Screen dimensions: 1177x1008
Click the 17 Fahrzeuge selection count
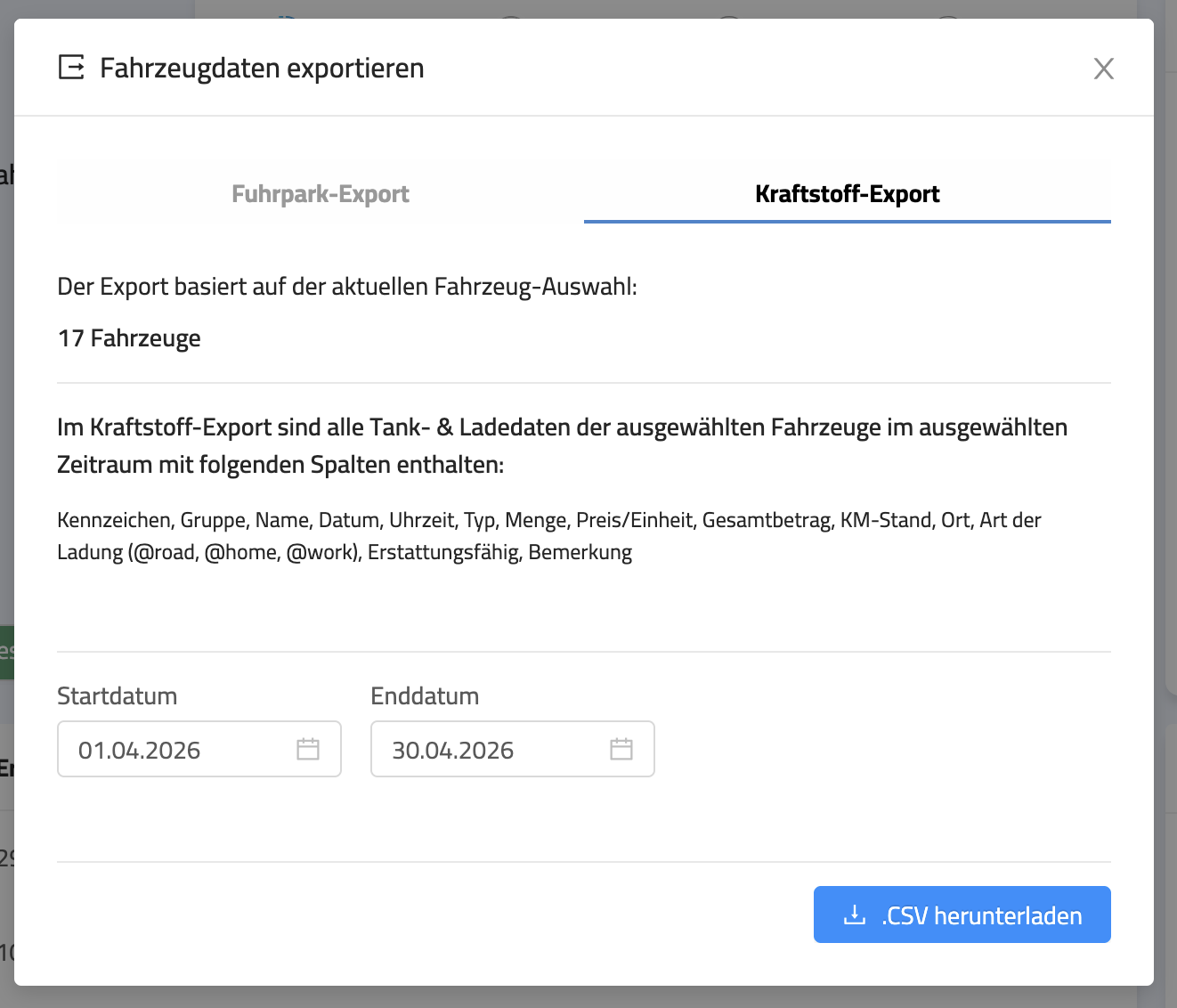[x=129, y=338]
